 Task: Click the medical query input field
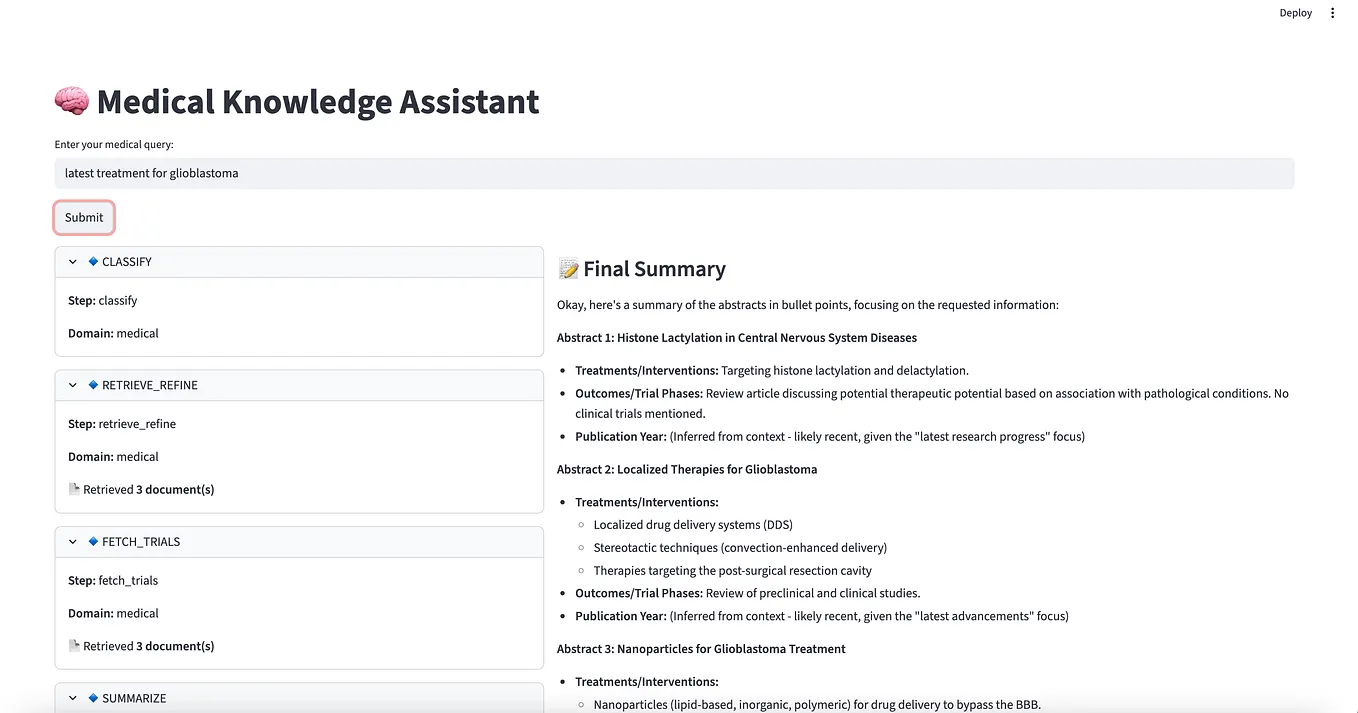674,173
